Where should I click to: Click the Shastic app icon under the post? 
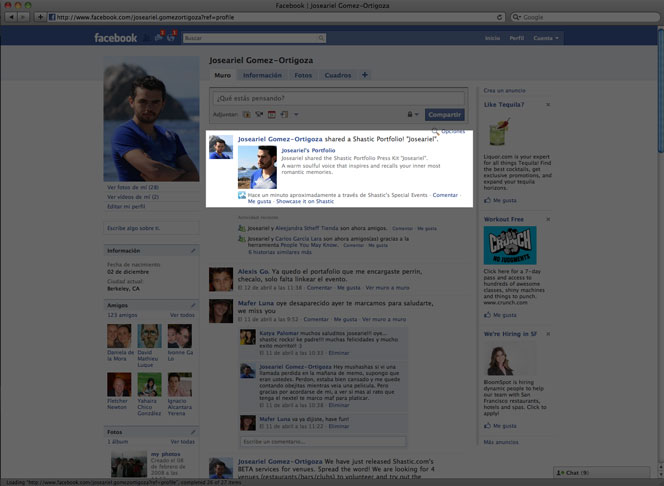click(242, 195)
